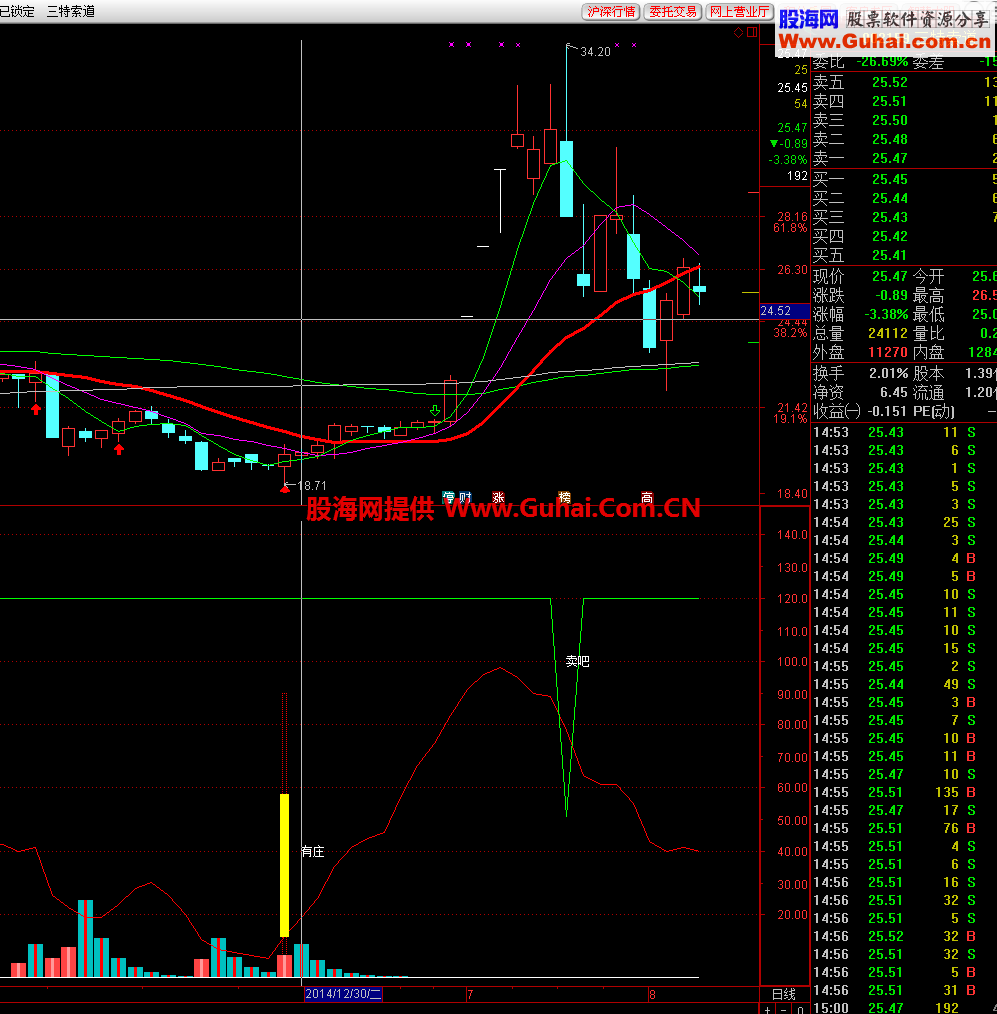Click the green down-arrow signal on candlesticks

tap(435, 411)
